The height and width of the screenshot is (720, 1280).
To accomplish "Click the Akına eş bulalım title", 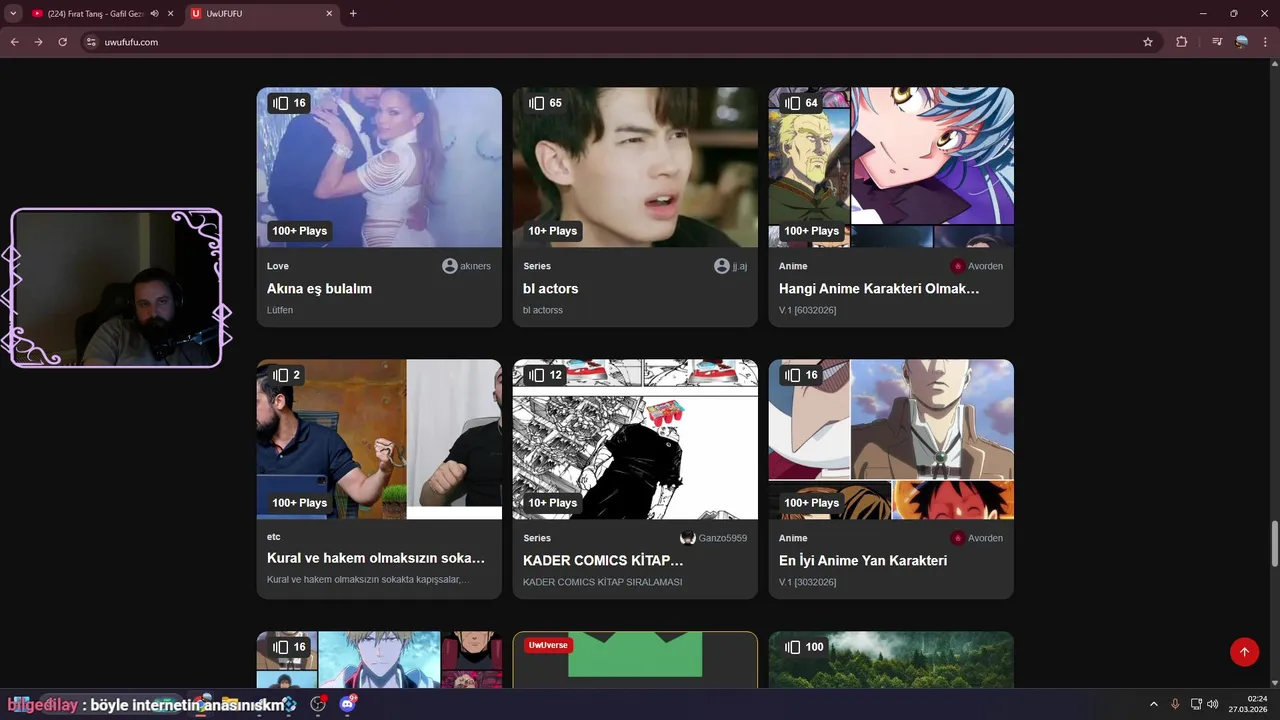I will click(319, 289).
